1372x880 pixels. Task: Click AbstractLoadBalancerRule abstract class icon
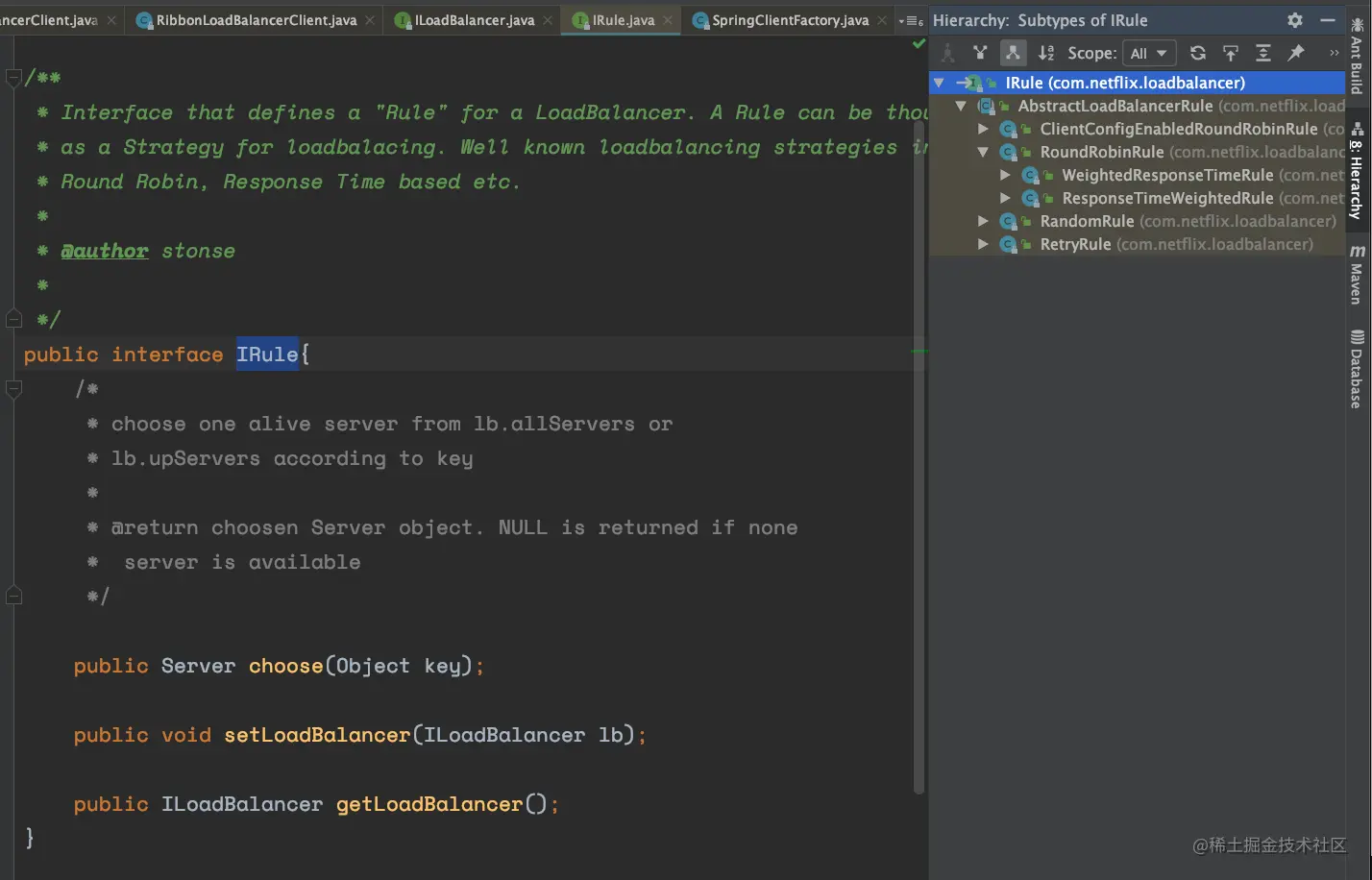coord(987,106)
